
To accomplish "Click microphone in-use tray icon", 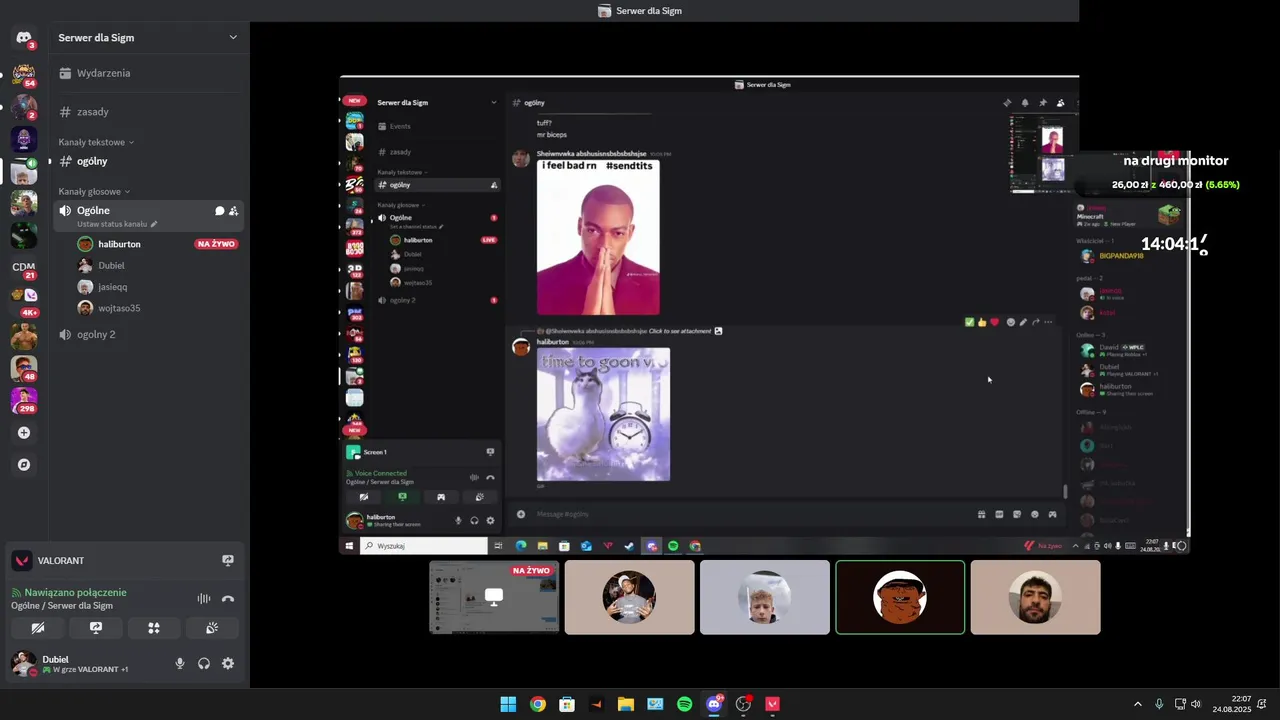I will [x=1159, y=704].
